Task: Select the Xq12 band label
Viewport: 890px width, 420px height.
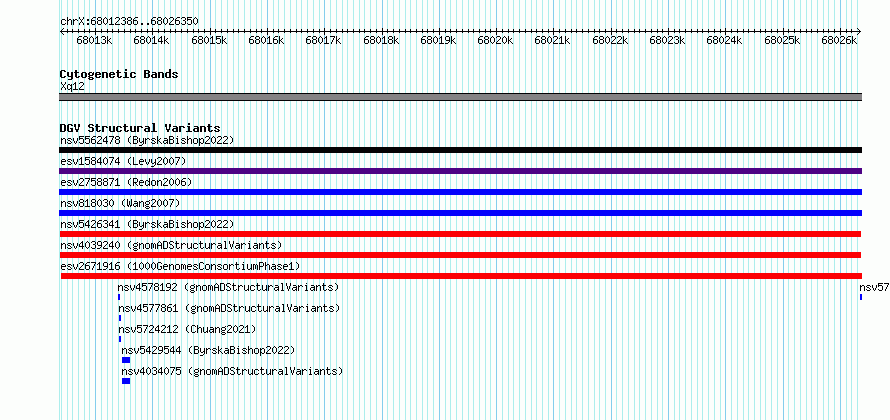Action: tap(72, 87)
